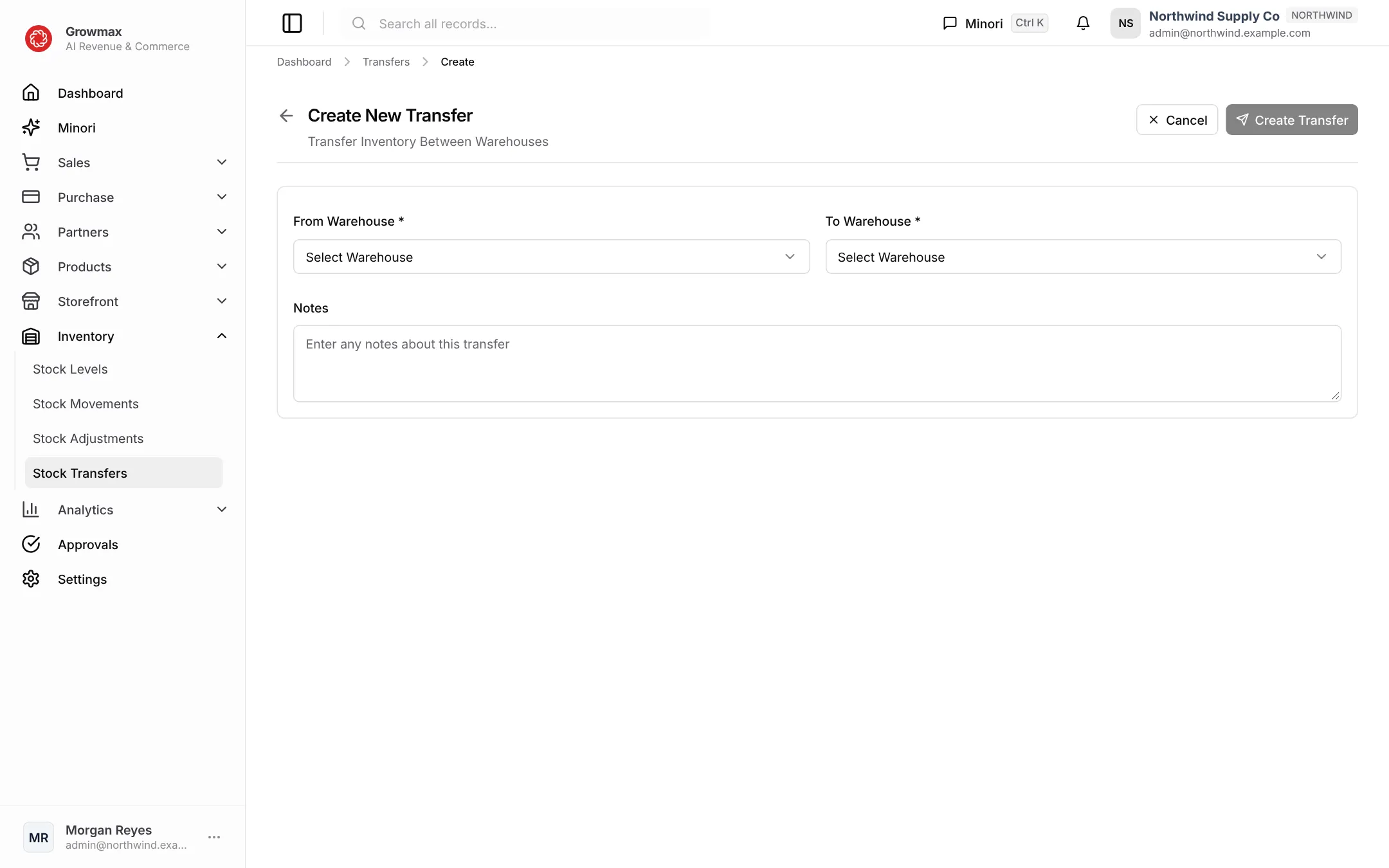Click the Storefront shop icon
This screenshot has width=1389, height=868.
(x=31, y=301)
